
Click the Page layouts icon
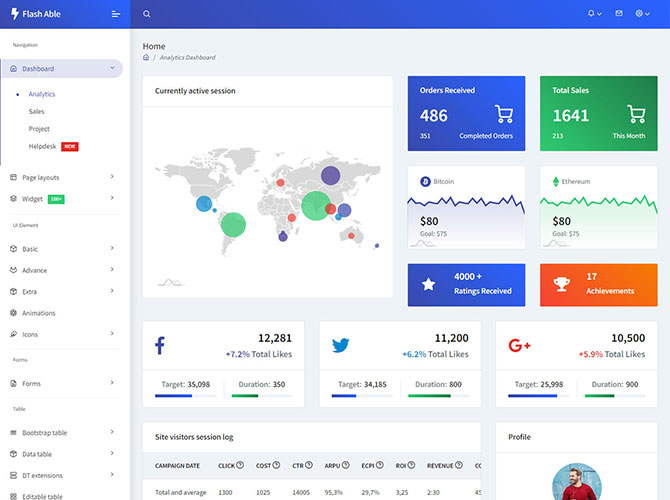click(13, 177)
